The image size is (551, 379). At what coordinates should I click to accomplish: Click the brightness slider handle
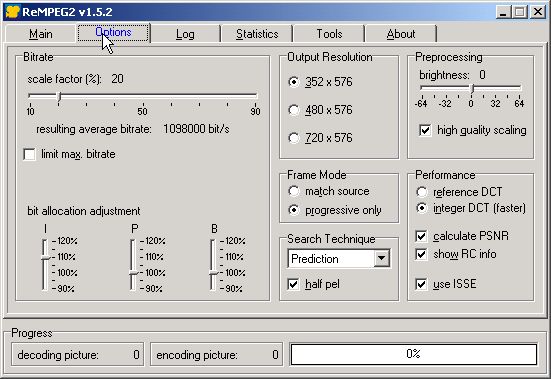point(472,88)
